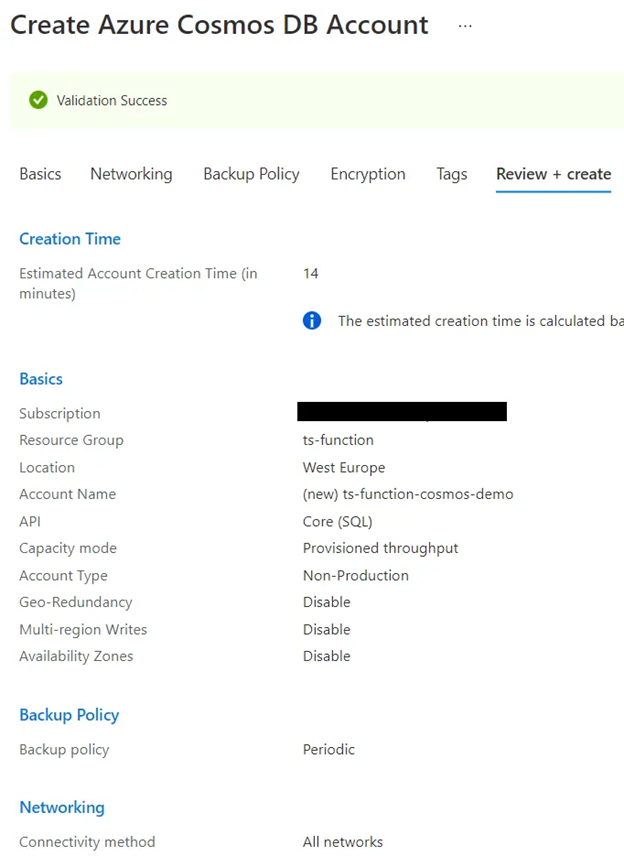Click the Location field label

[x=47, y=468]
